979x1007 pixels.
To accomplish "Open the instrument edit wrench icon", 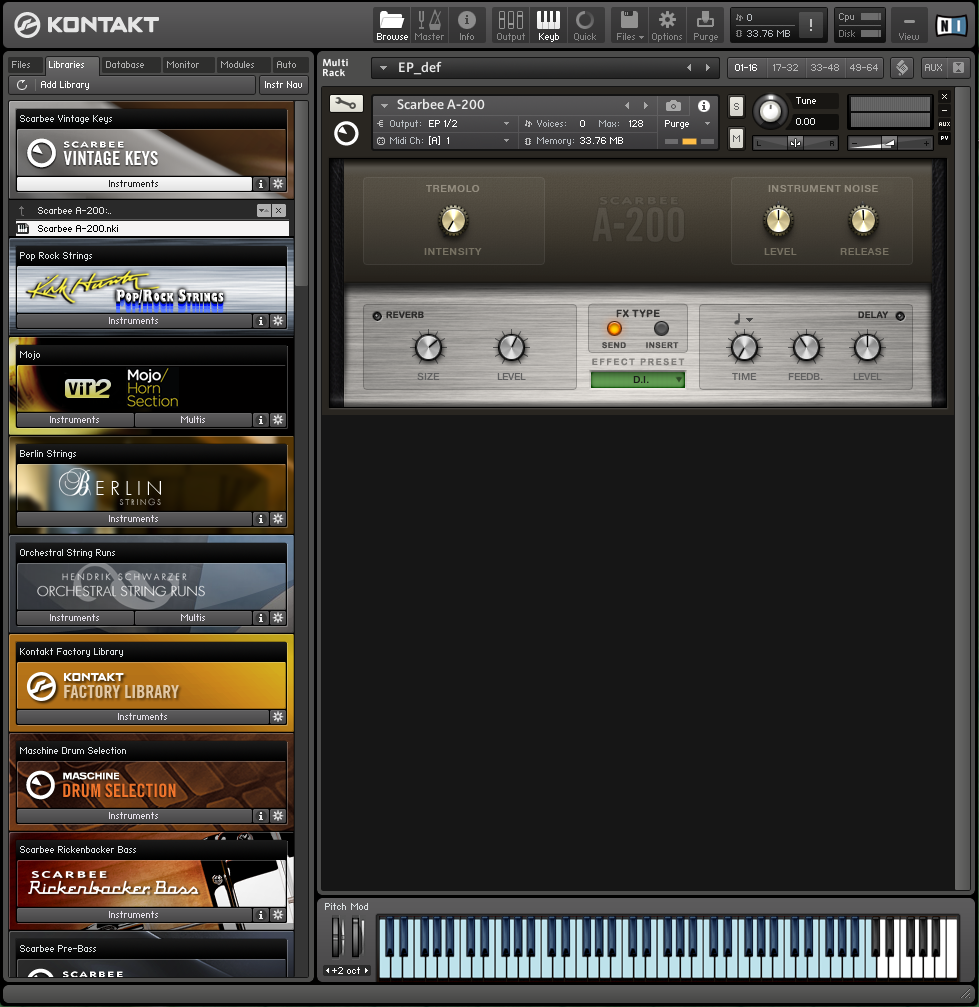I will pyautogui.click(x=346, y=103).
